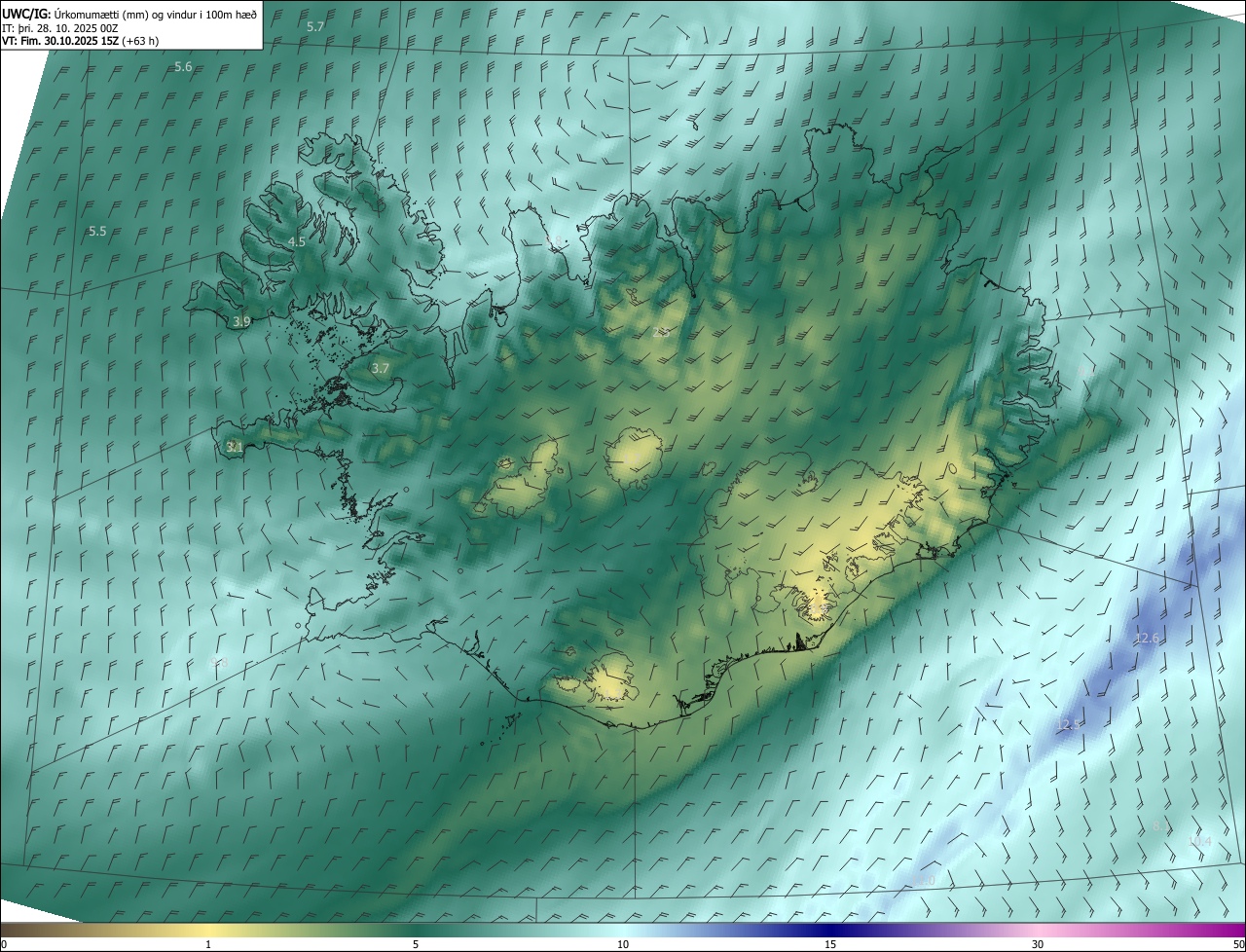Click the 3.7 value label
Screen dimensions: 1246x952
coord(381,369)
